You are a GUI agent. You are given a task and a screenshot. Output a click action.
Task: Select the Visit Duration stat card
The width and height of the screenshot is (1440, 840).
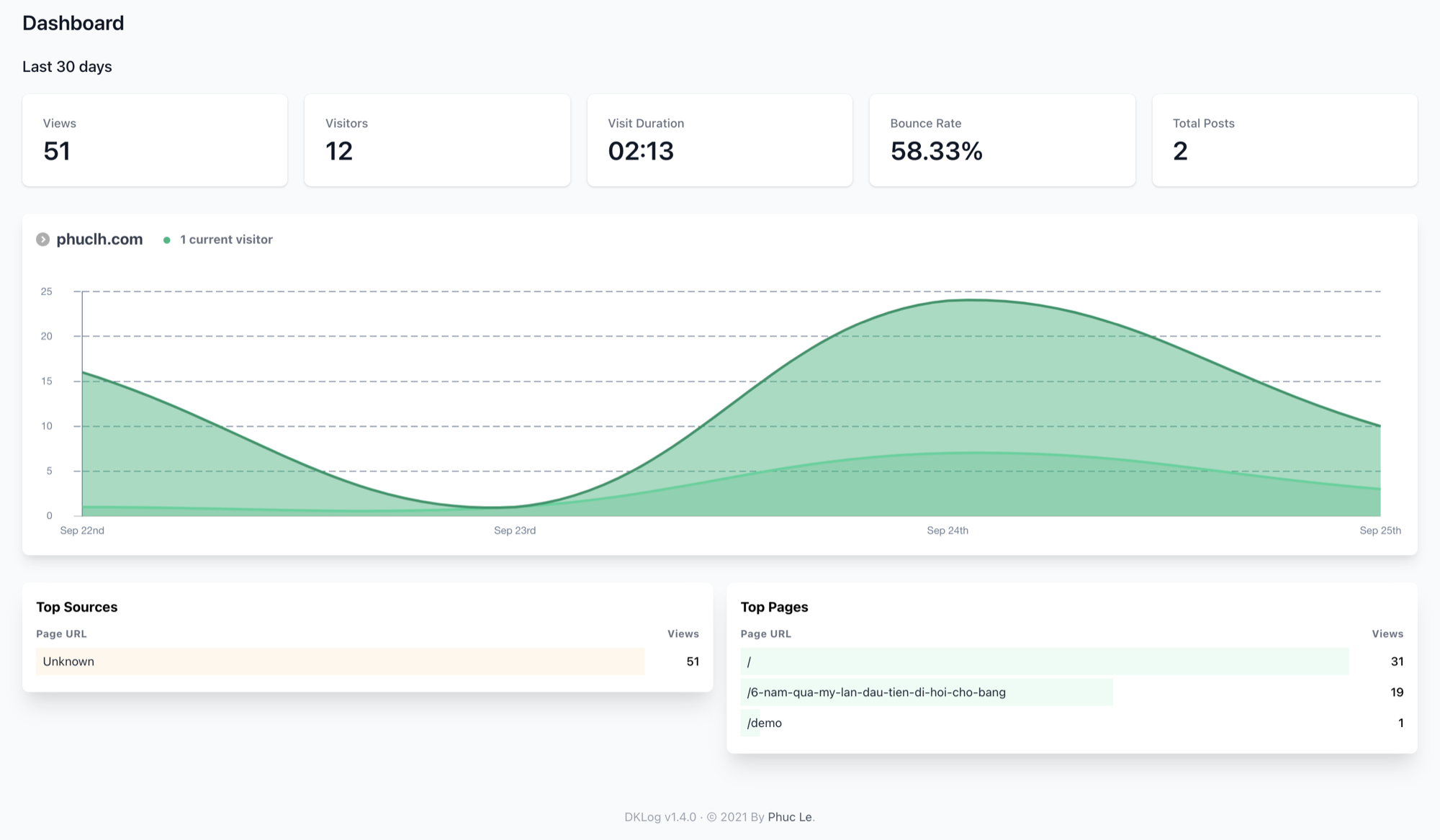click(x=720, y=140)
